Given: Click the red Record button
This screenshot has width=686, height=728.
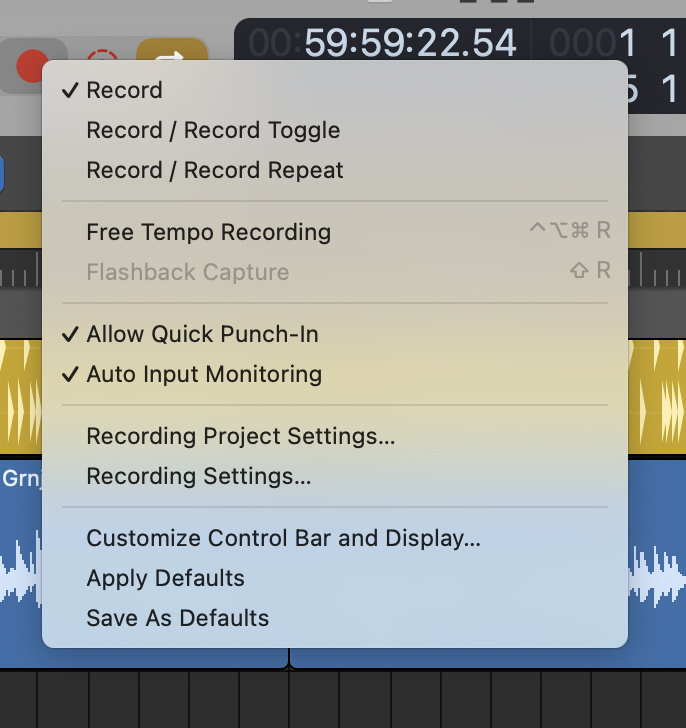Looking at the screenshot, I should click(33, 65).
